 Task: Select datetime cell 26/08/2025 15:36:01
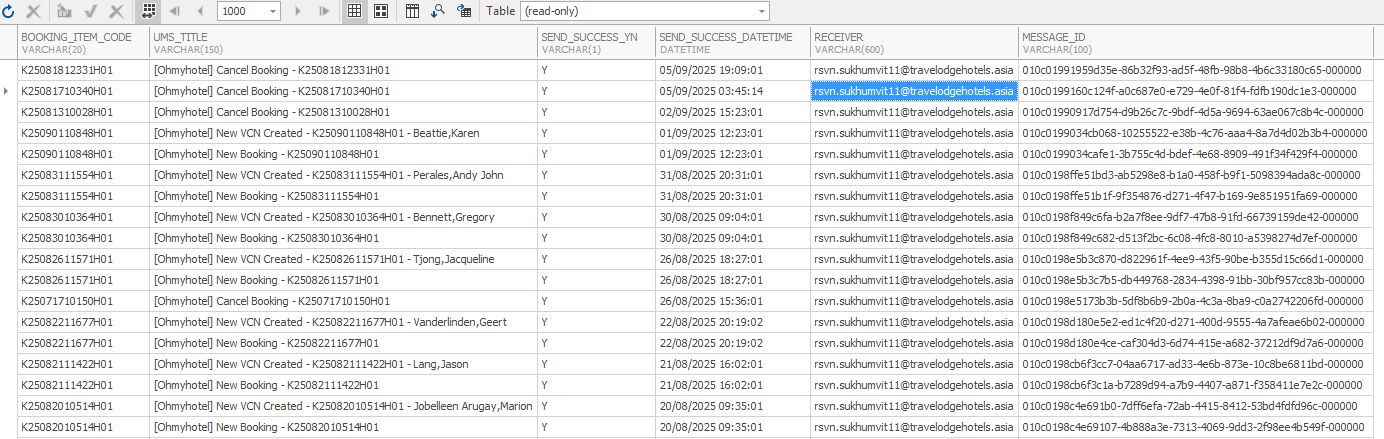pyautogui.click(x=733, y=301)
